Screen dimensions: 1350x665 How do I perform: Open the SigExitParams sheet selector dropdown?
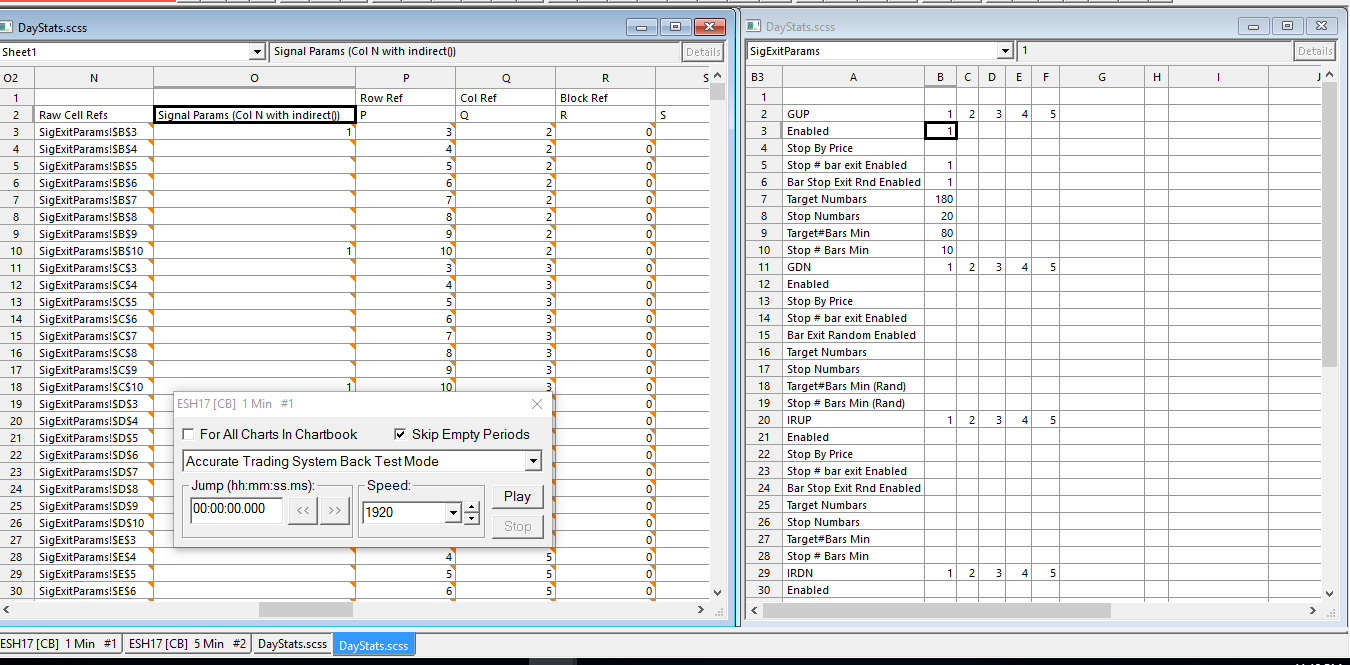[x=1005, y=51]
